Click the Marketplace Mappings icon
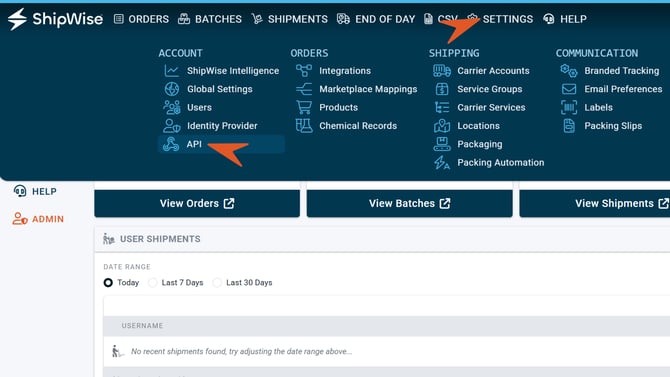This screenshot has height=377, width=670. tap(304, 89)
